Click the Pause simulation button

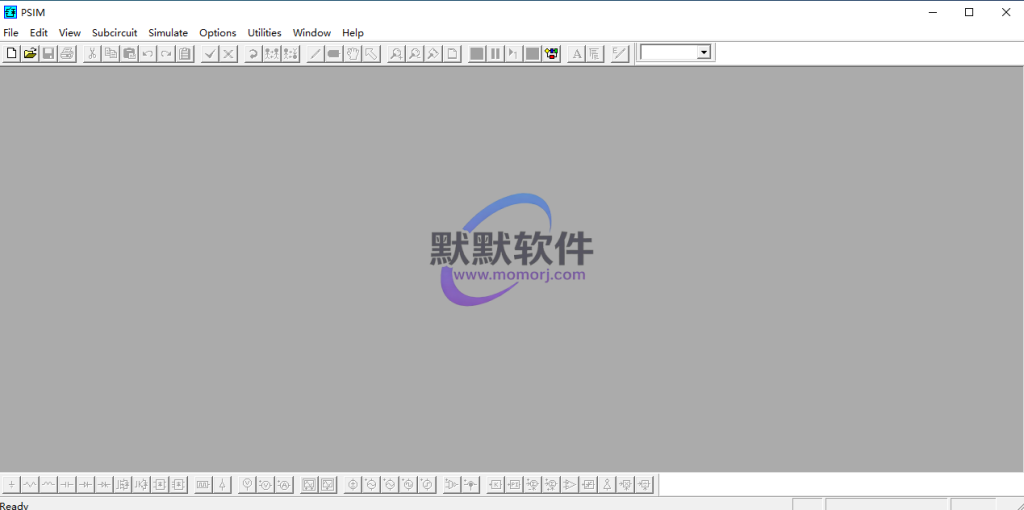(496, 54)
